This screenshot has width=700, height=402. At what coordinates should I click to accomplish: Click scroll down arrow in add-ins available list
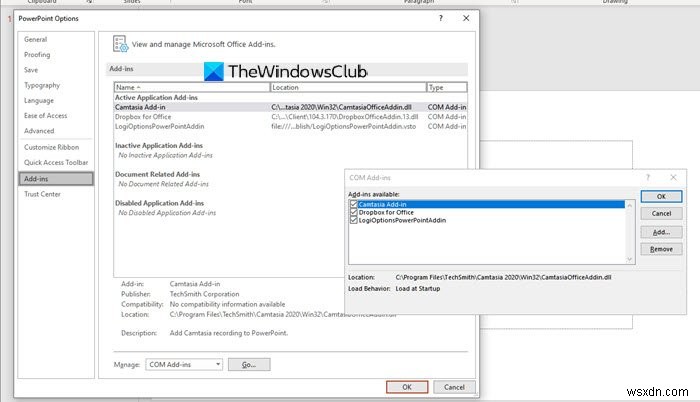pos(629,260)
